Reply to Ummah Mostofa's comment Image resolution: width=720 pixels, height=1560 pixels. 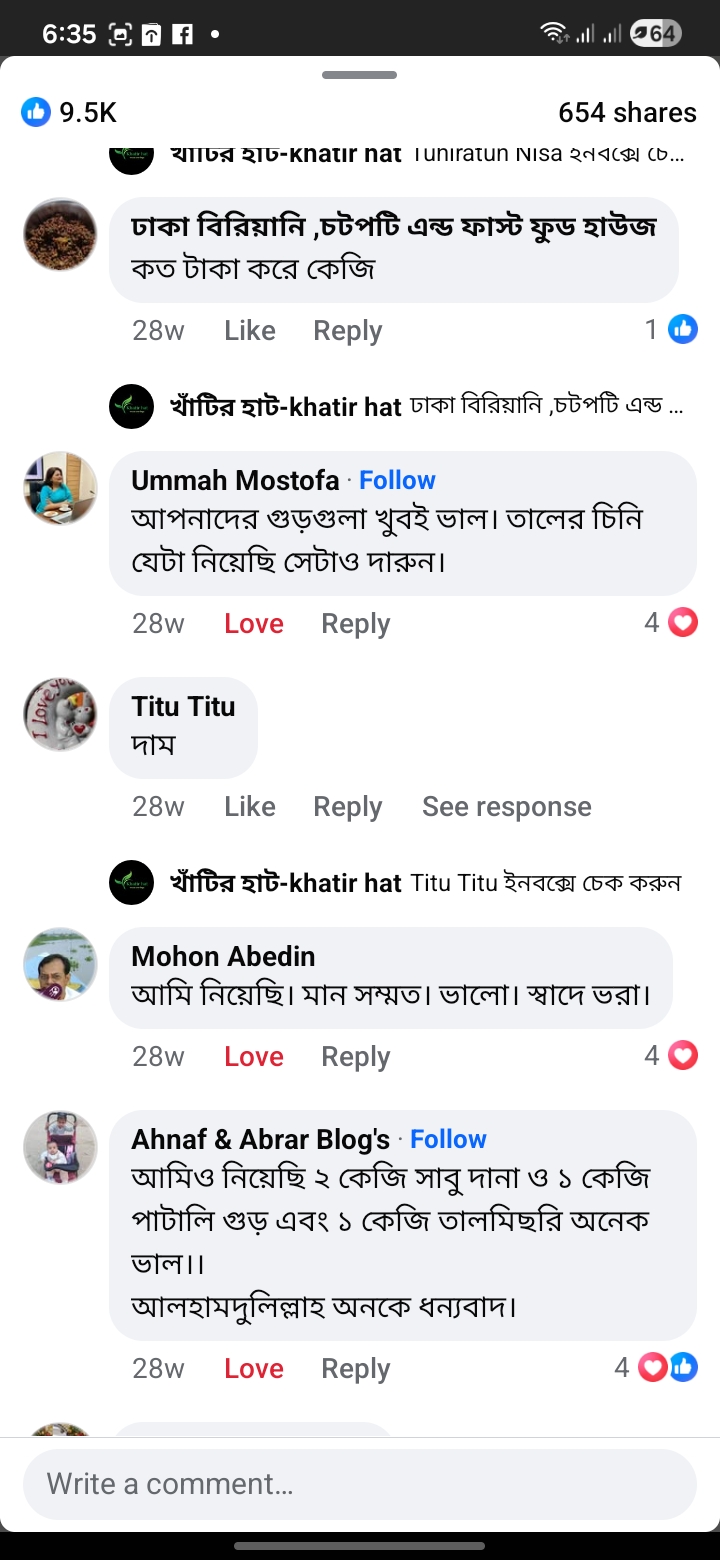(x=355, y=624)
